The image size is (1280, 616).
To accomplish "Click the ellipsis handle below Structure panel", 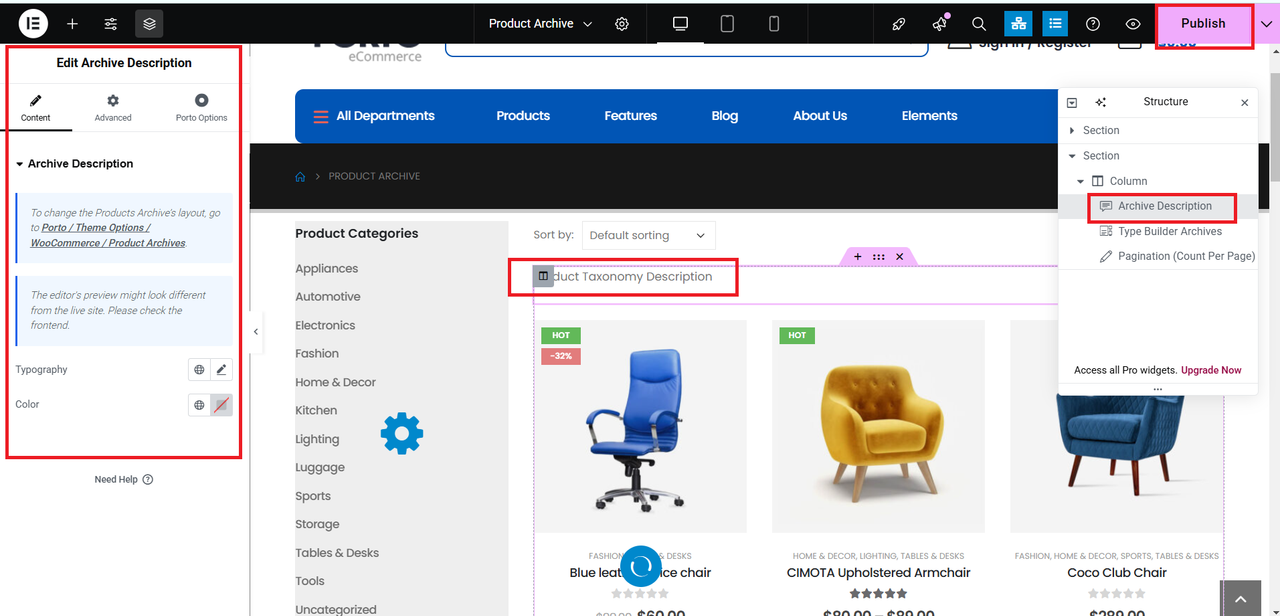I will [x=1157, y=390].
